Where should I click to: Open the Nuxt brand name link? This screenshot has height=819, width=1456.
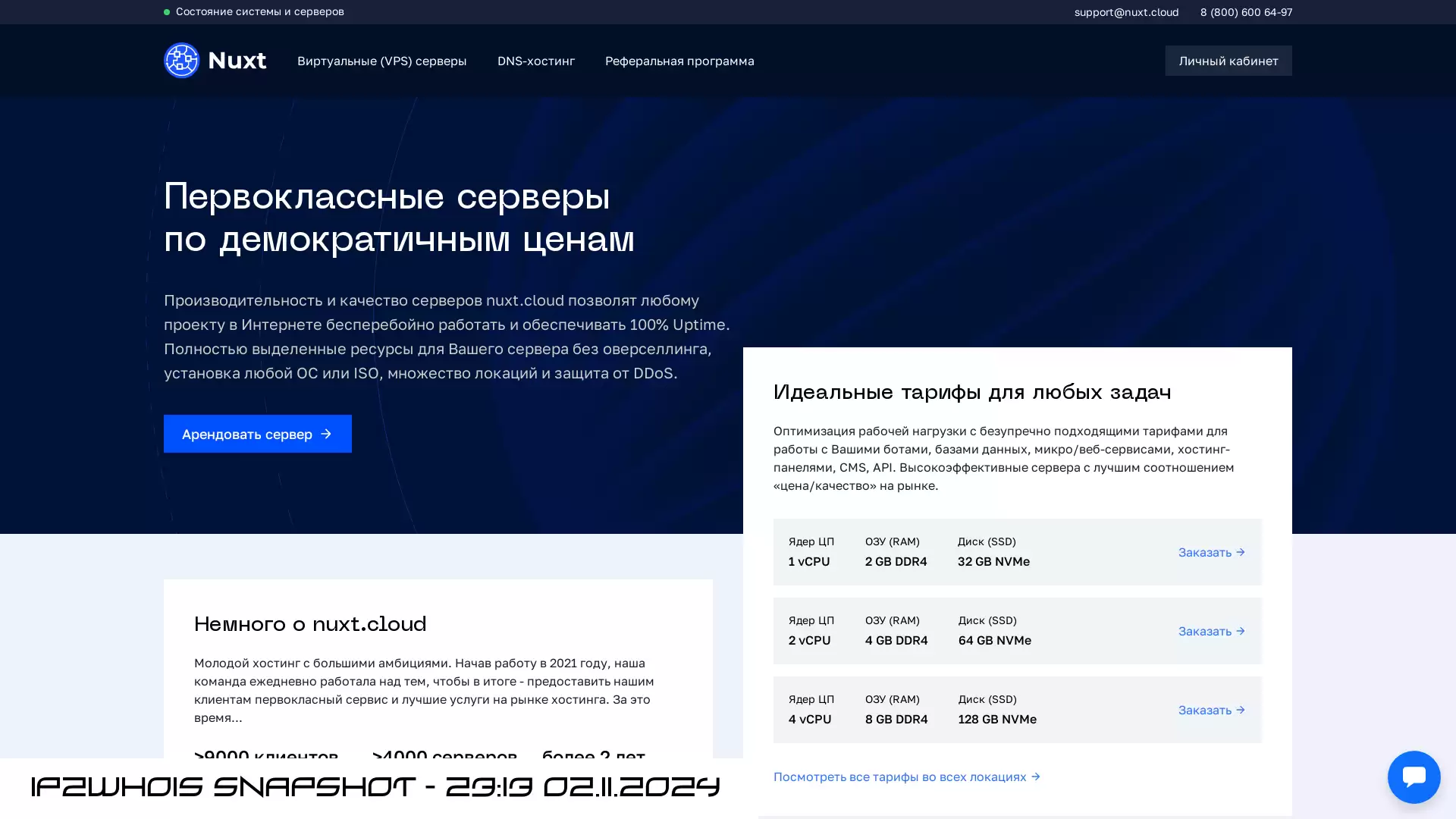click(x=237, y=60)
